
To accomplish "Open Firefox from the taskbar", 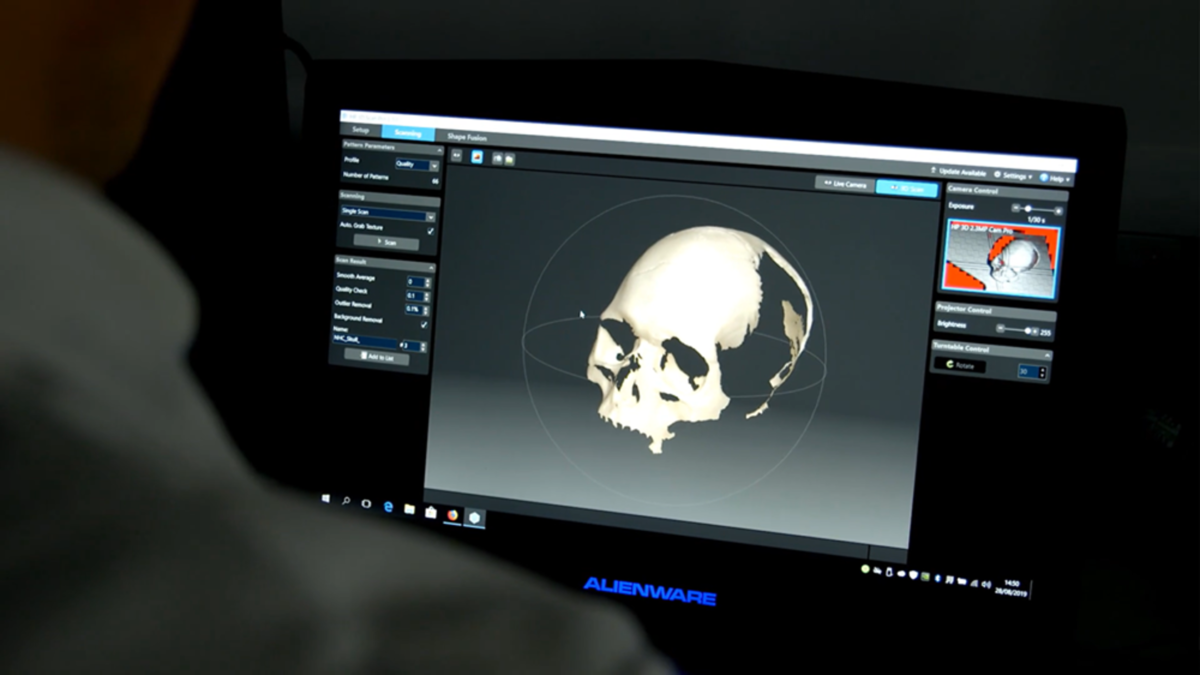I will pyautogui.click(x=452, y=515).
